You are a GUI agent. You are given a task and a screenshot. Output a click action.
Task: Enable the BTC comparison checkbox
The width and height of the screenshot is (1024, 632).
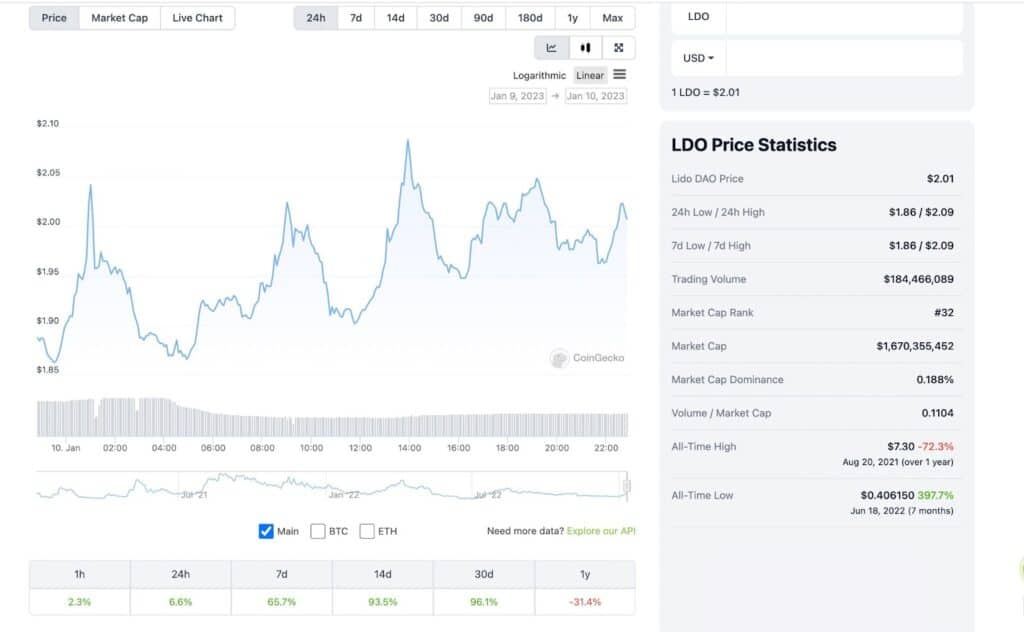click(x=318, y=531)
